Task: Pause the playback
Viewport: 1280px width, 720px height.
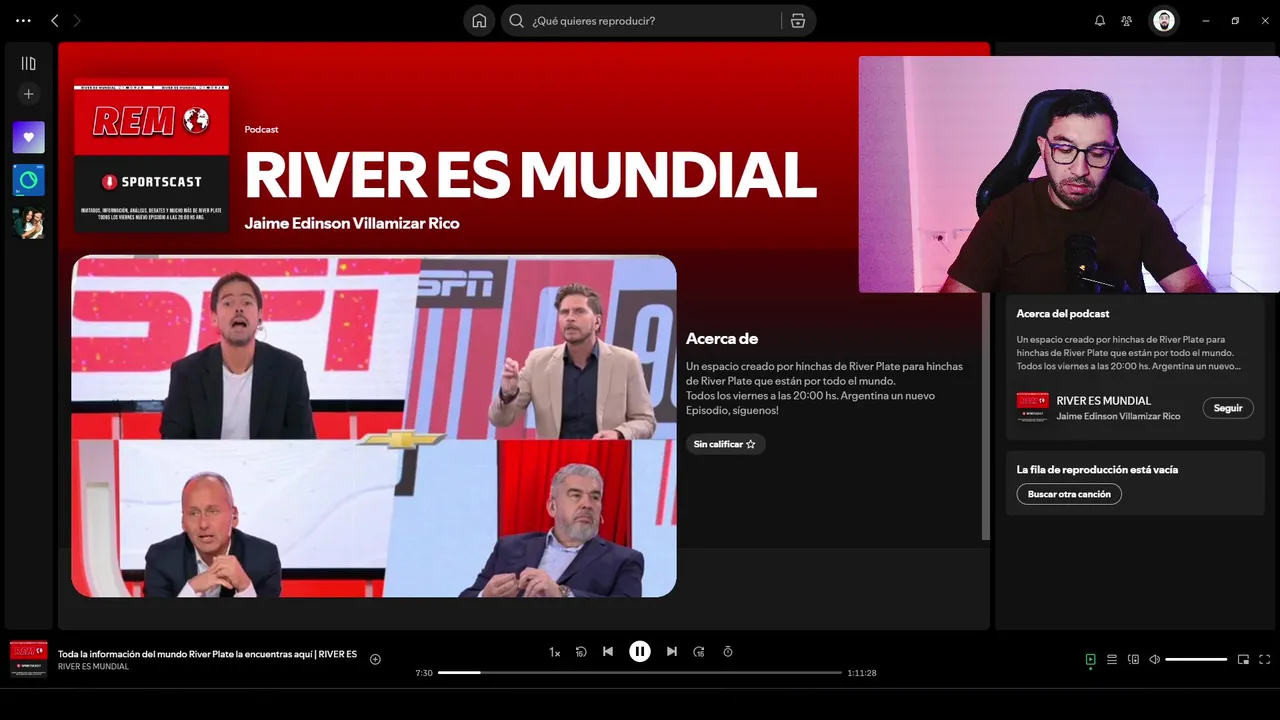Action: click(x=640, y=652)
